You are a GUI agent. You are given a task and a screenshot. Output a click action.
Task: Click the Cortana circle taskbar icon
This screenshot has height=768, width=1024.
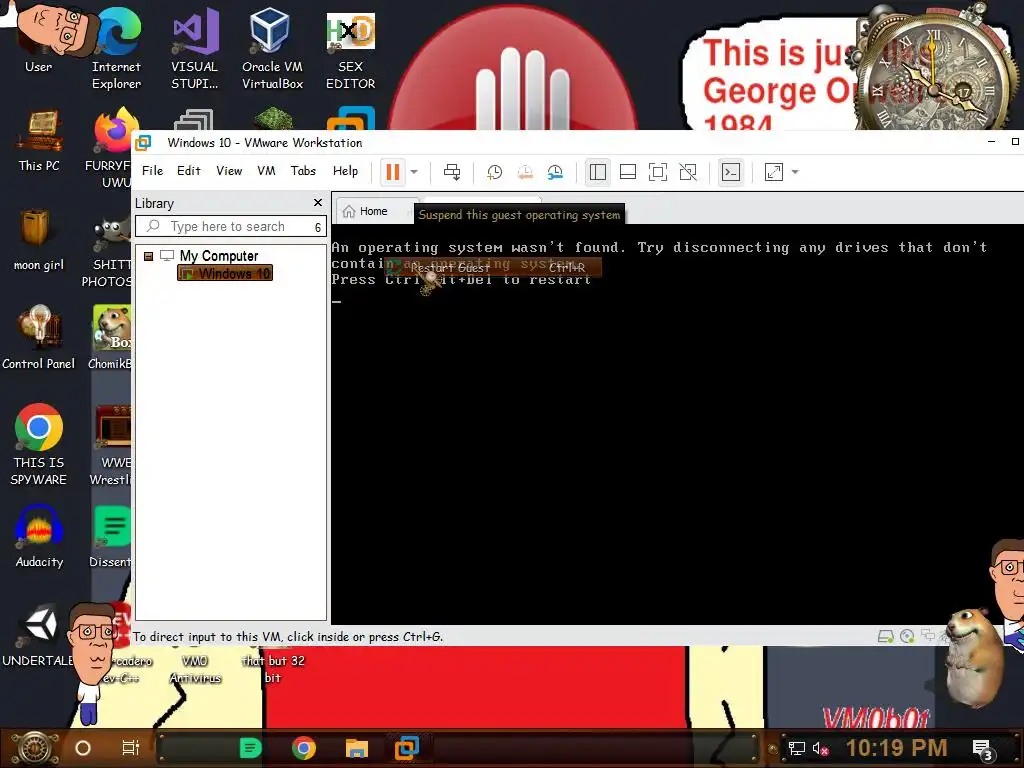[x=83, y=748]
